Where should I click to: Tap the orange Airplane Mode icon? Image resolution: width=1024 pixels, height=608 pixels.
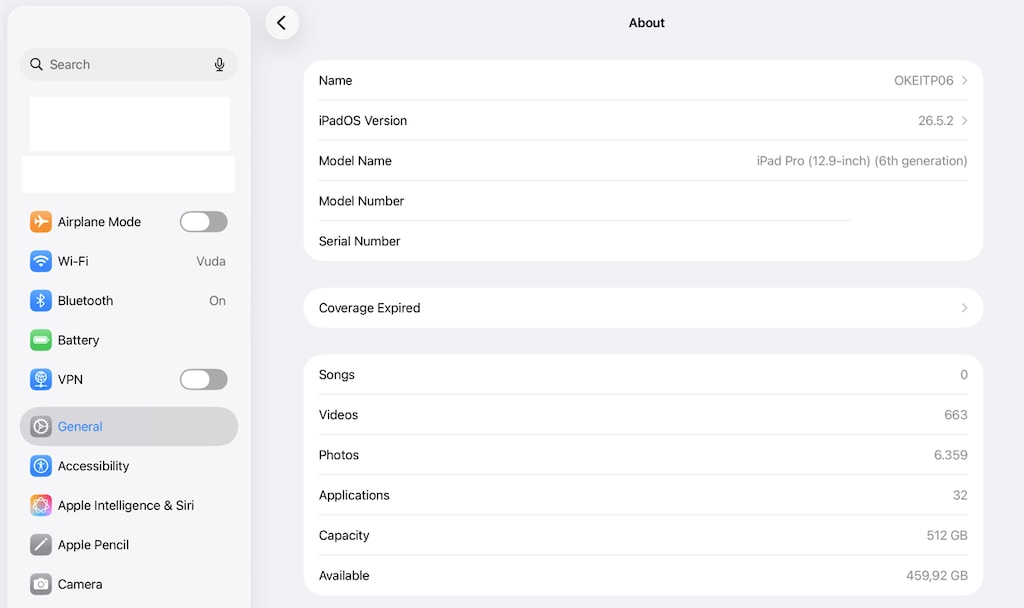click(x=40, y=221)
